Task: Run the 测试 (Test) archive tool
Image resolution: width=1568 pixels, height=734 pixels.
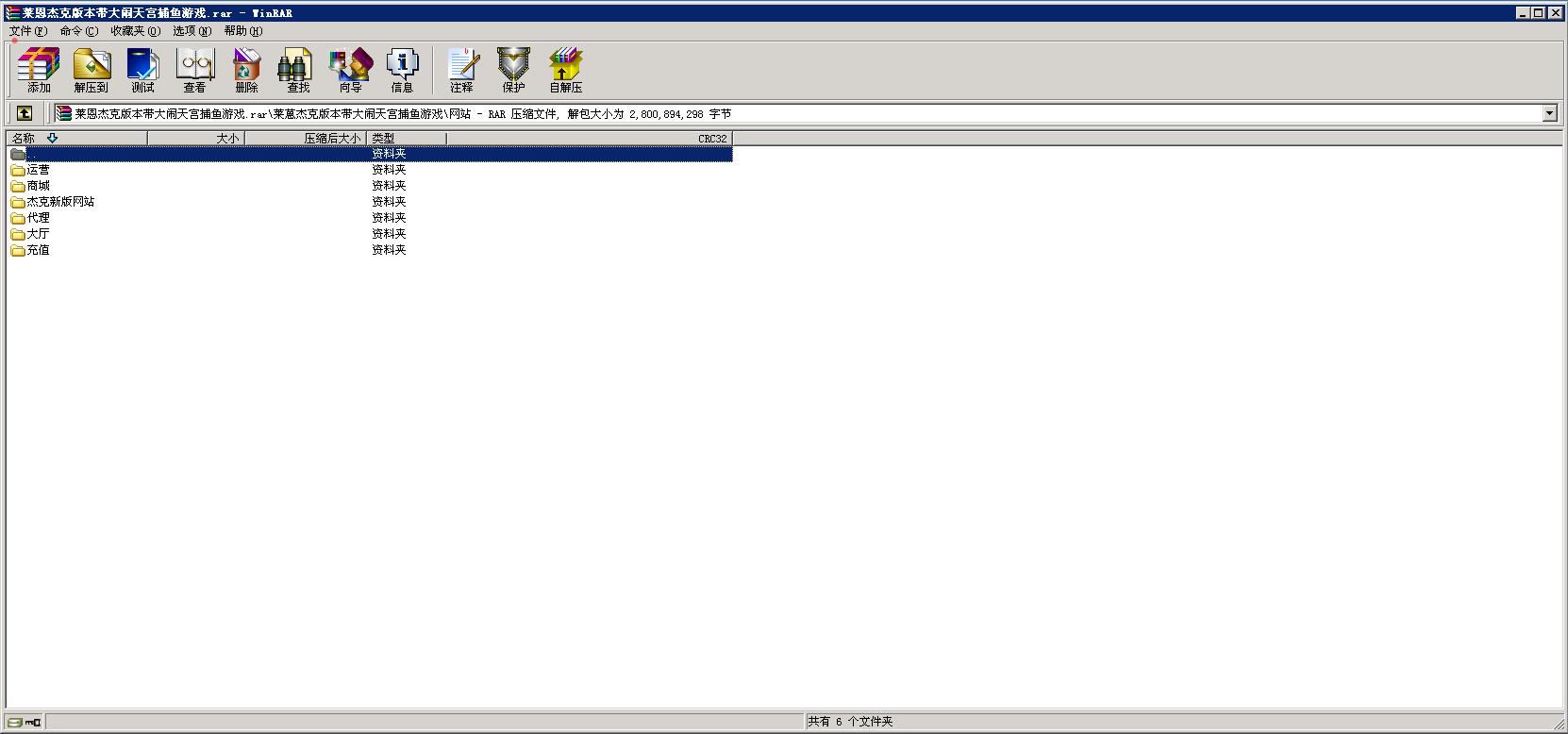Action: pyautogui.click(x=142, y=71)
